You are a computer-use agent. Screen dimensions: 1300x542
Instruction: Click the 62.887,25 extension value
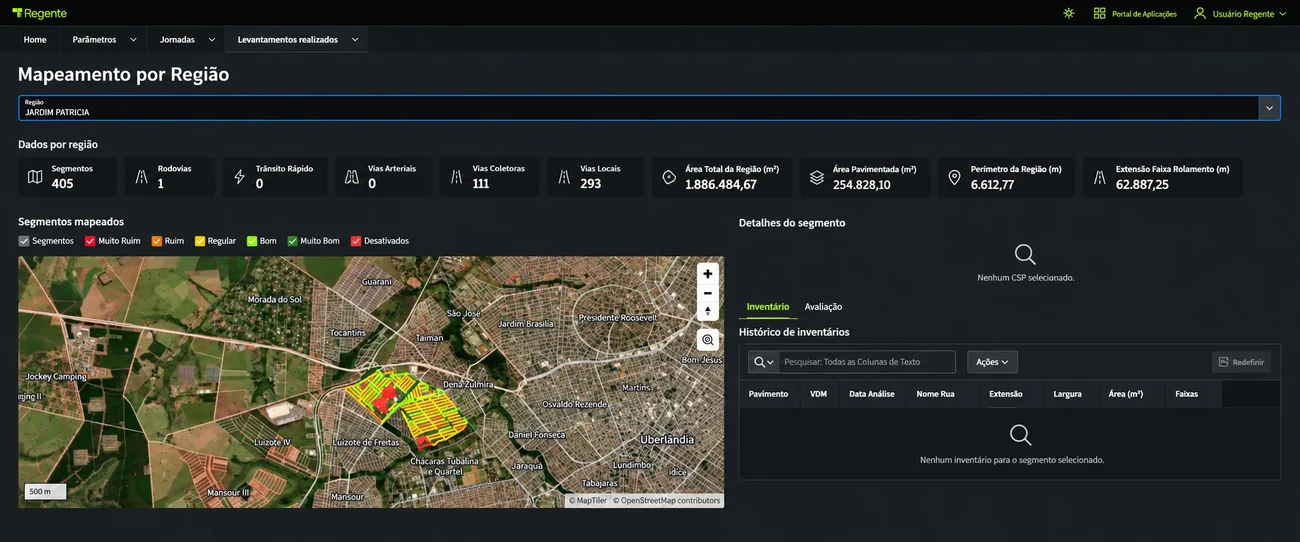1142,185
